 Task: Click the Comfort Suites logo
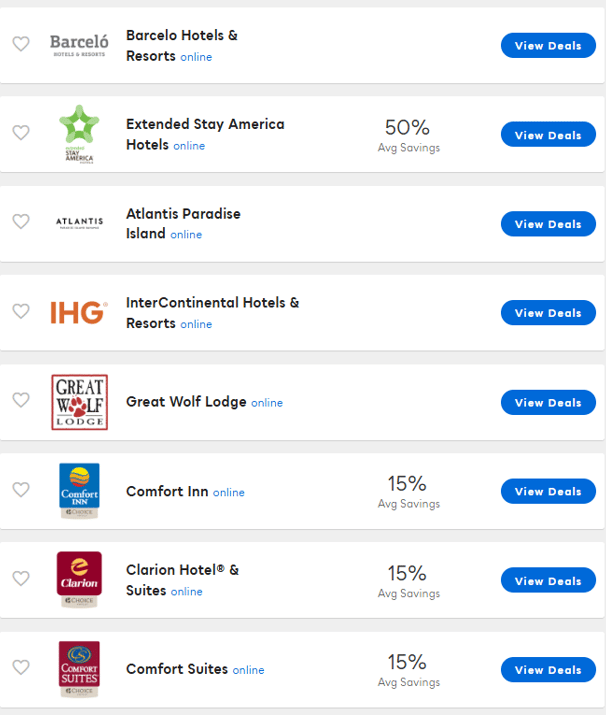[x=79, y=669]
